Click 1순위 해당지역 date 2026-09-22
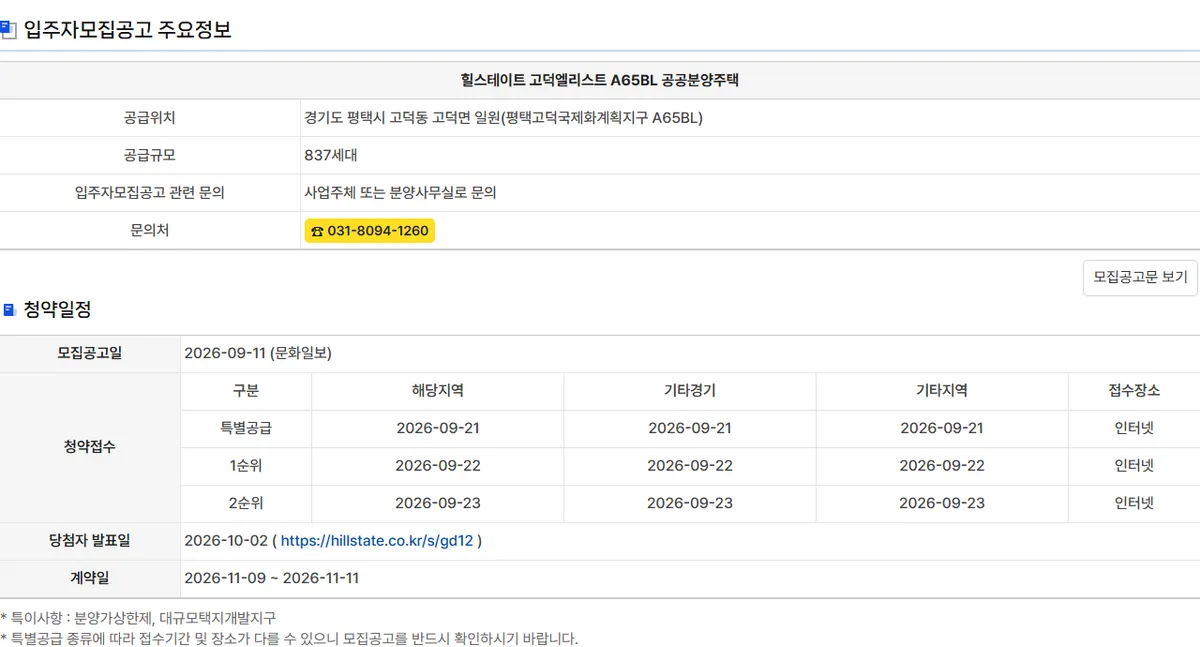Viewport: 1200px width, 647px height. click(438, 466)
